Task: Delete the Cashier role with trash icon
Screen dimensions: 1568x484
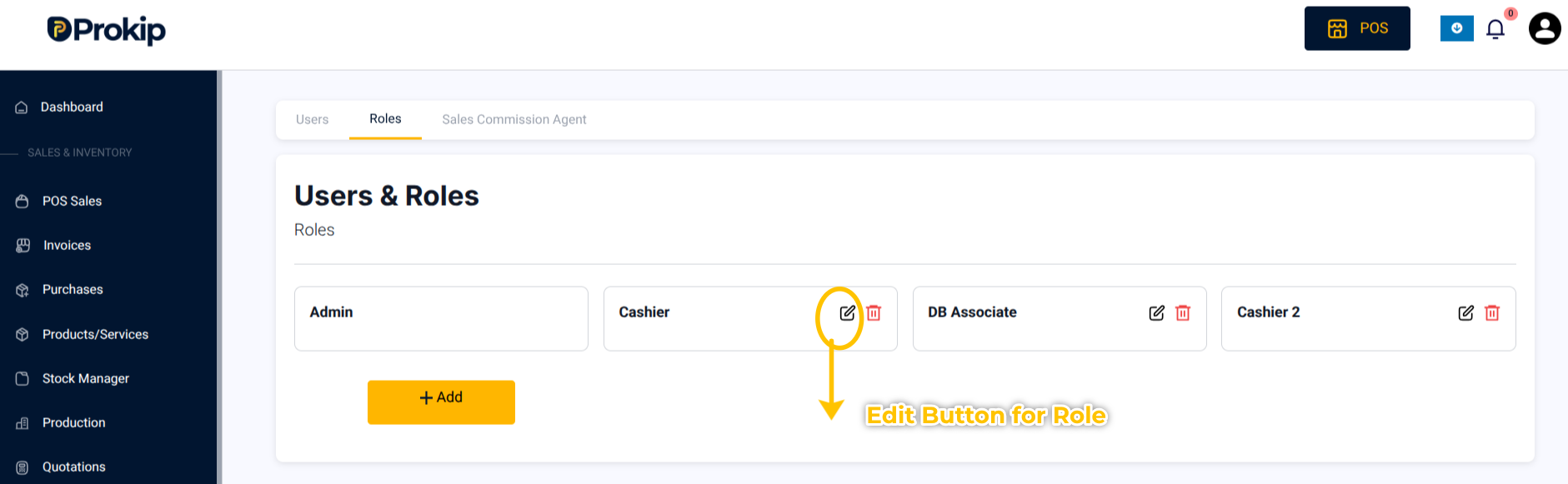Action: click(x=874, y=313)
